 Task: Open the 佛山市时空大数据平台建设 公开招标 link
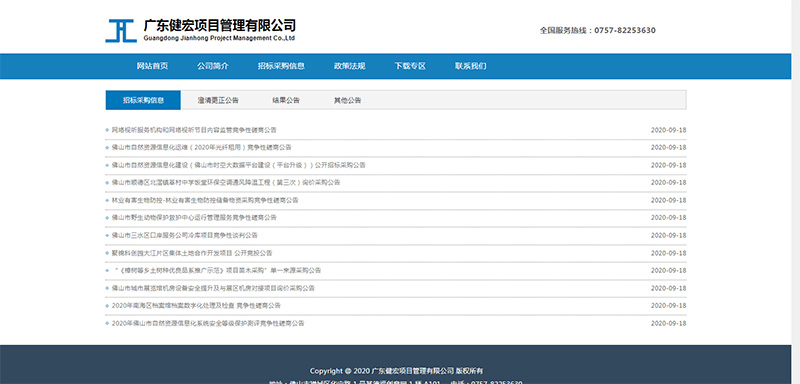(x=238, y=165)
